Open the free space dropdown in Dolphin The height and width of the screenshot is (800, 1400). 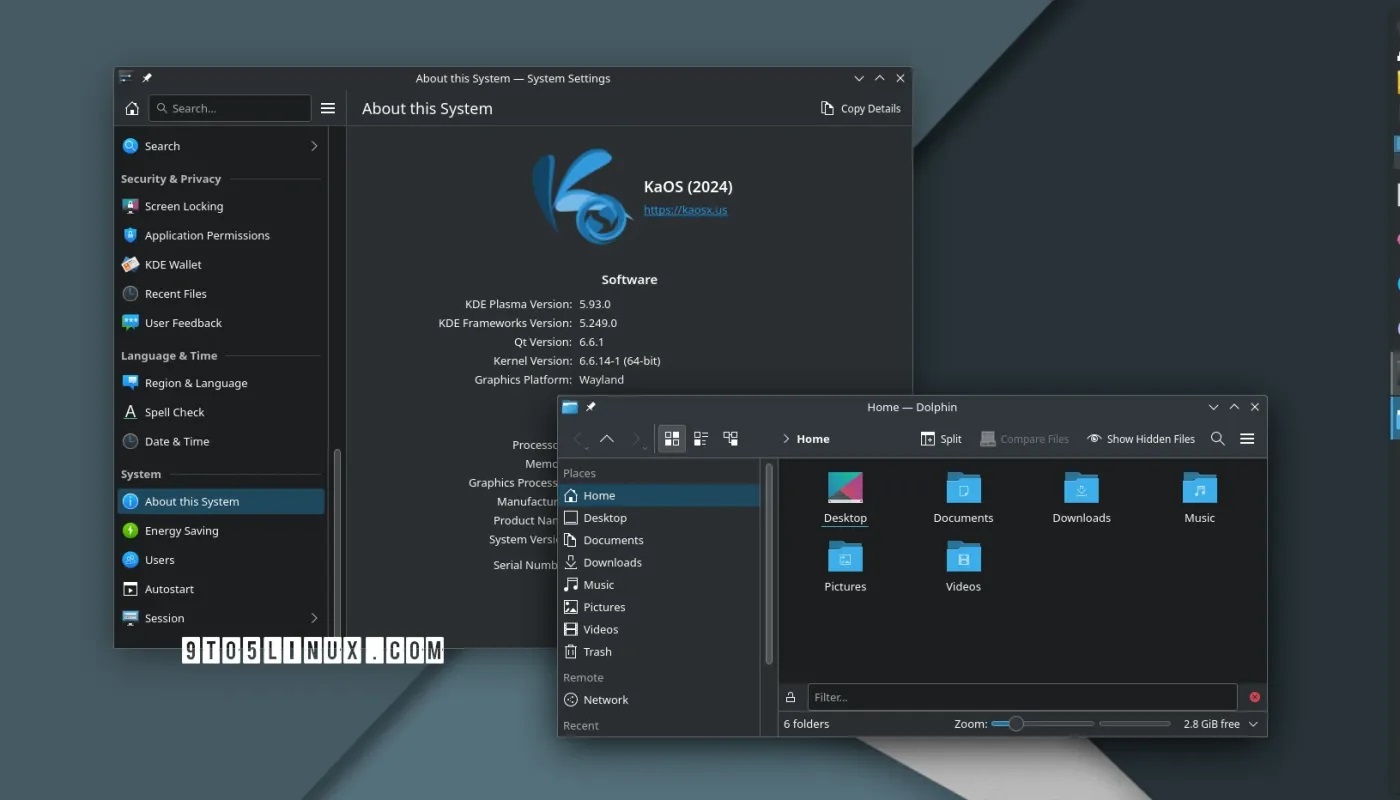click(1253, 723)
